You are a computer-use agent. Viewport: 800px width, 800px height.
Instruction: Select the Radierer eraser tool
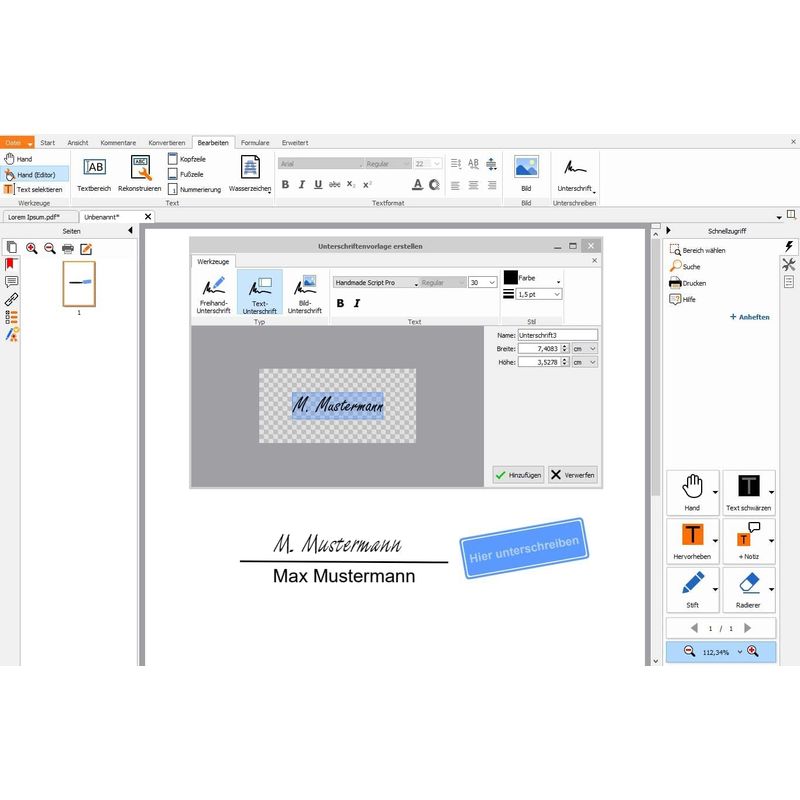coord(748,590)
